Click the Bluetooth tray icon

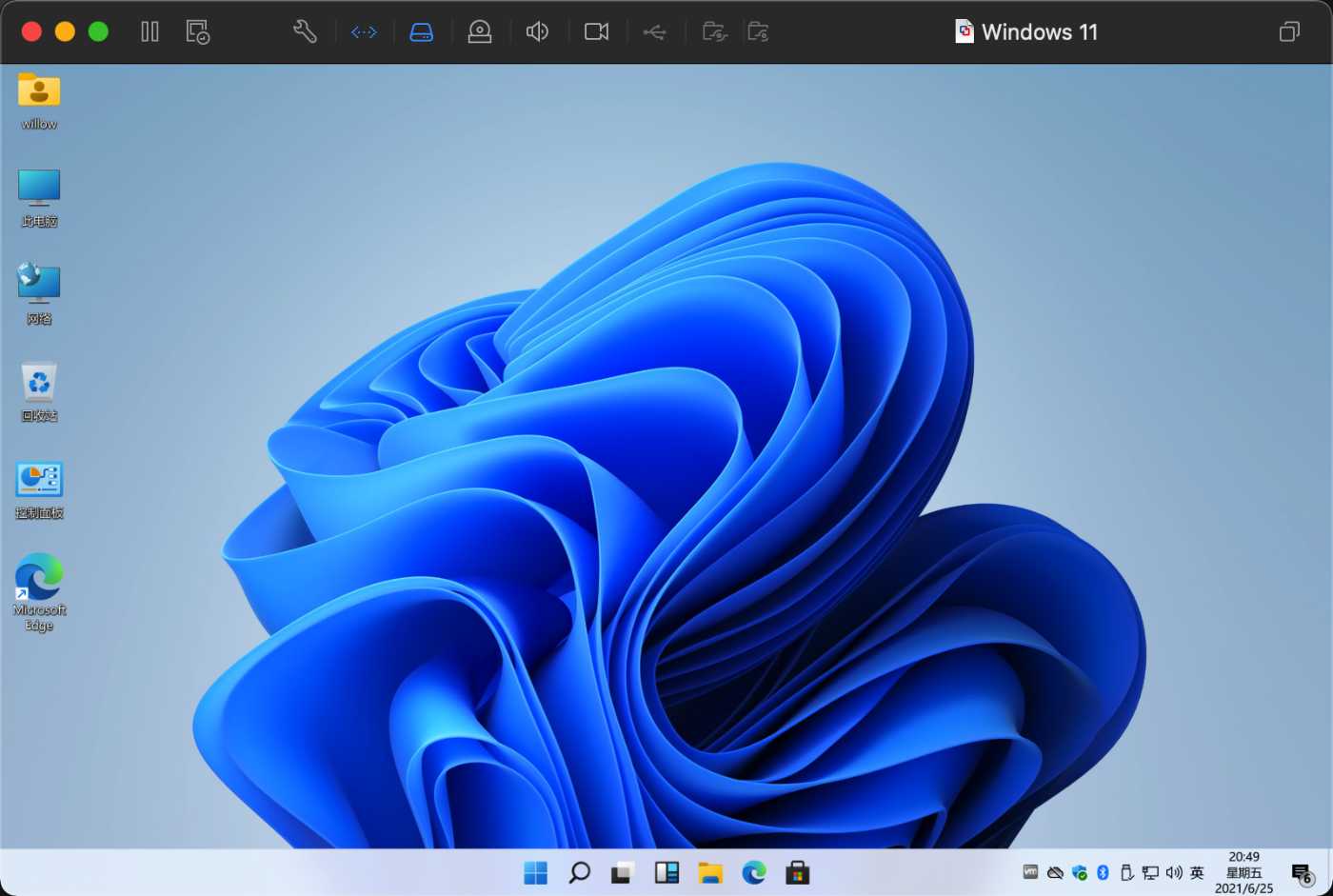tap(1104, 872)
